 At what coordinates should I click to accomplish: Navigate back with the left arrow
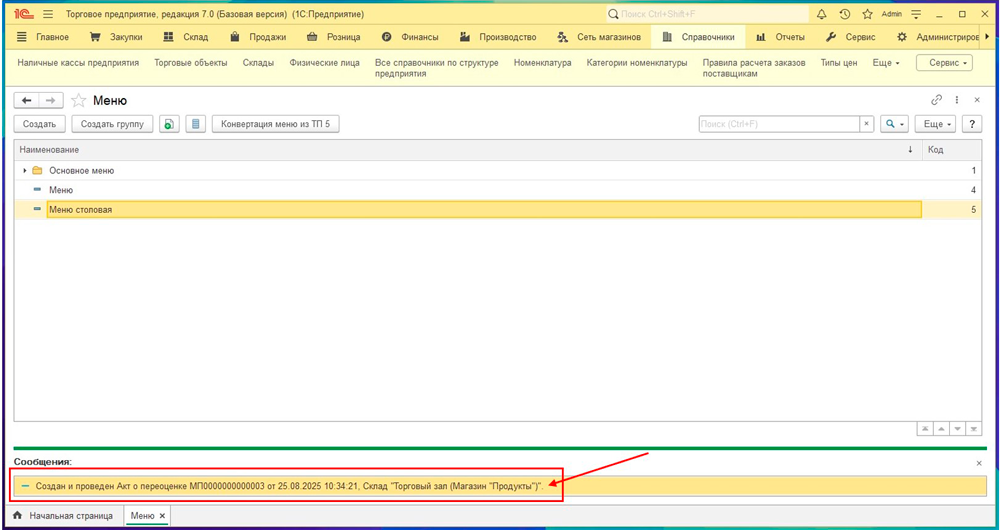pos(27,101)
